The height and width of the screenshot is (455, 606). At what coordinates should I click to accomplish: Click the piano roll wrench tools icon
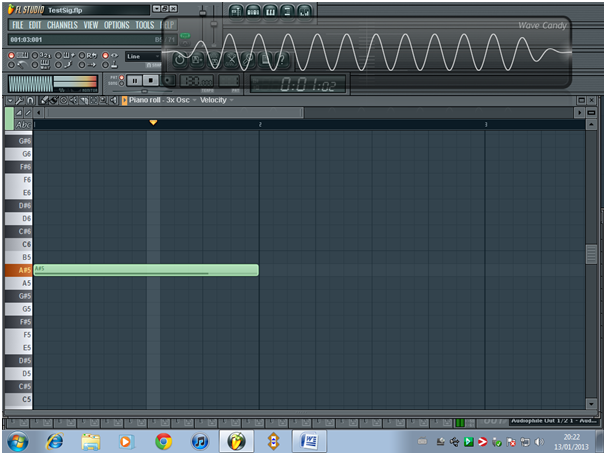(x=21, y=100)
